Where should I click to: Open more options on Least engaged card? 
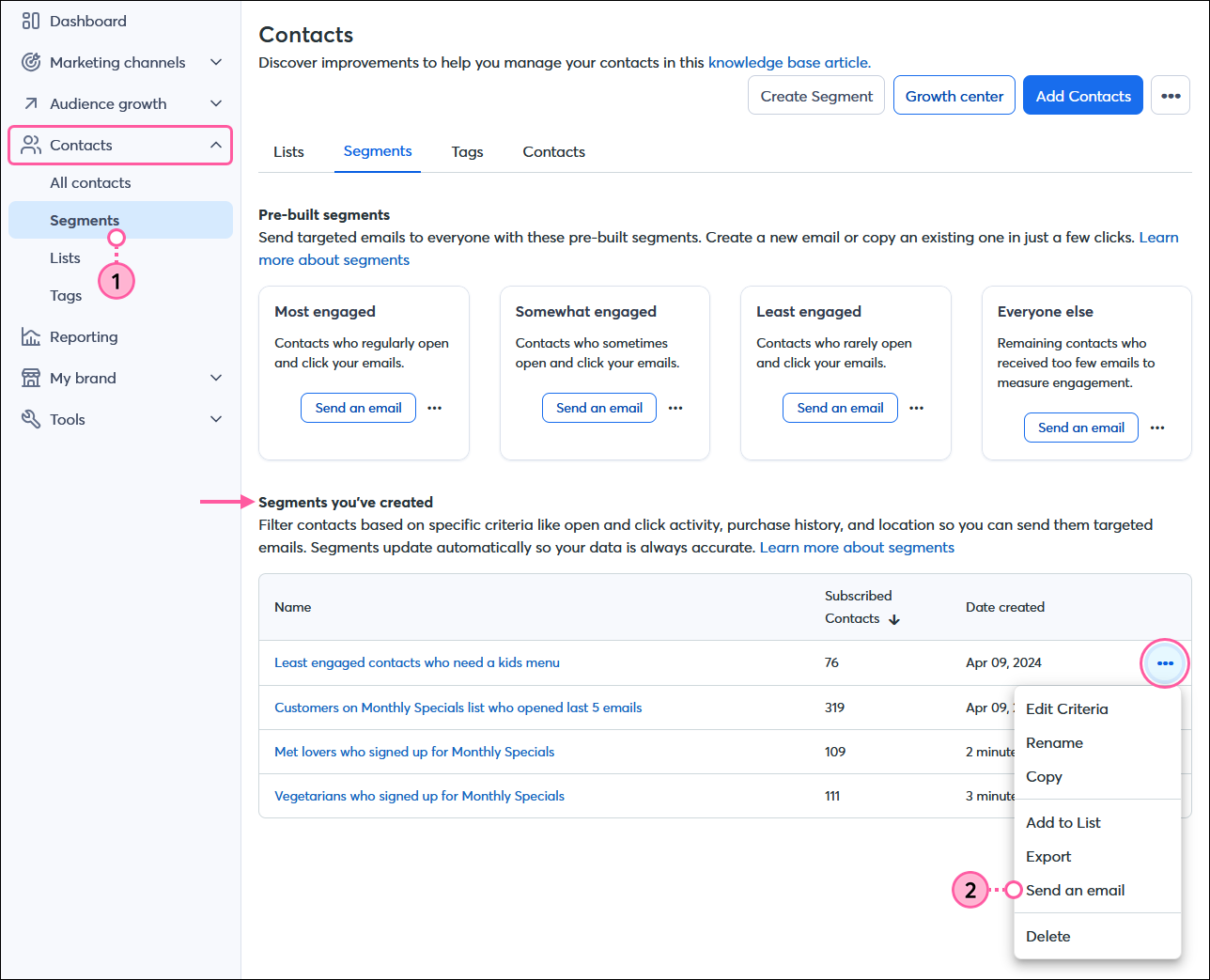click(x=917, y=408)
